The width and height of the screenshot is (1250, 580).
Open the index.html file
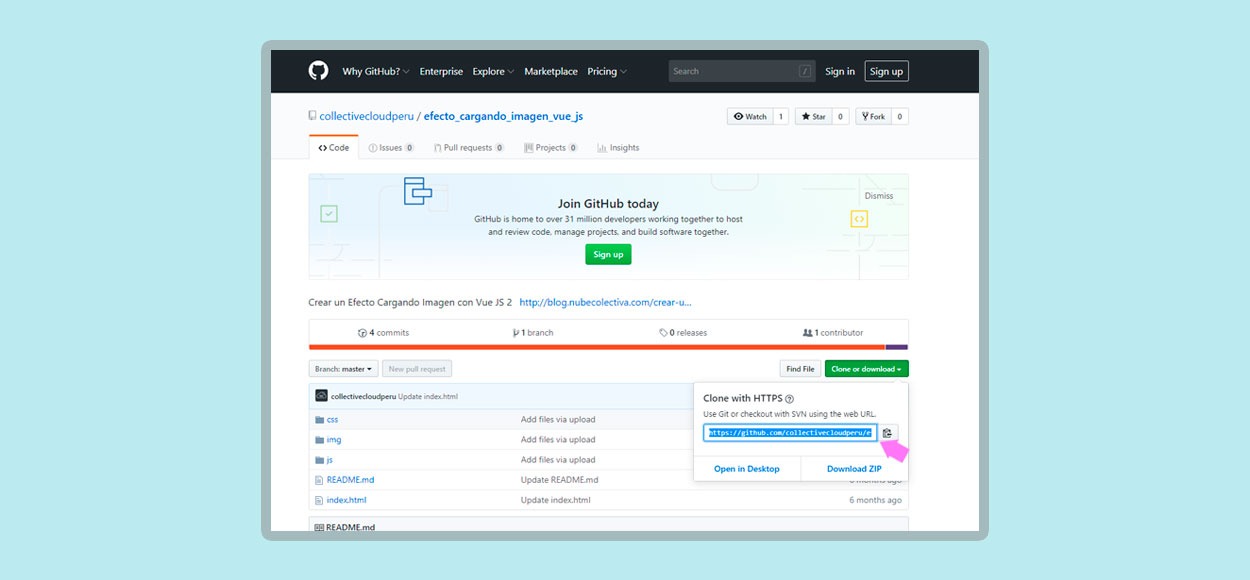tap(346, 500)
